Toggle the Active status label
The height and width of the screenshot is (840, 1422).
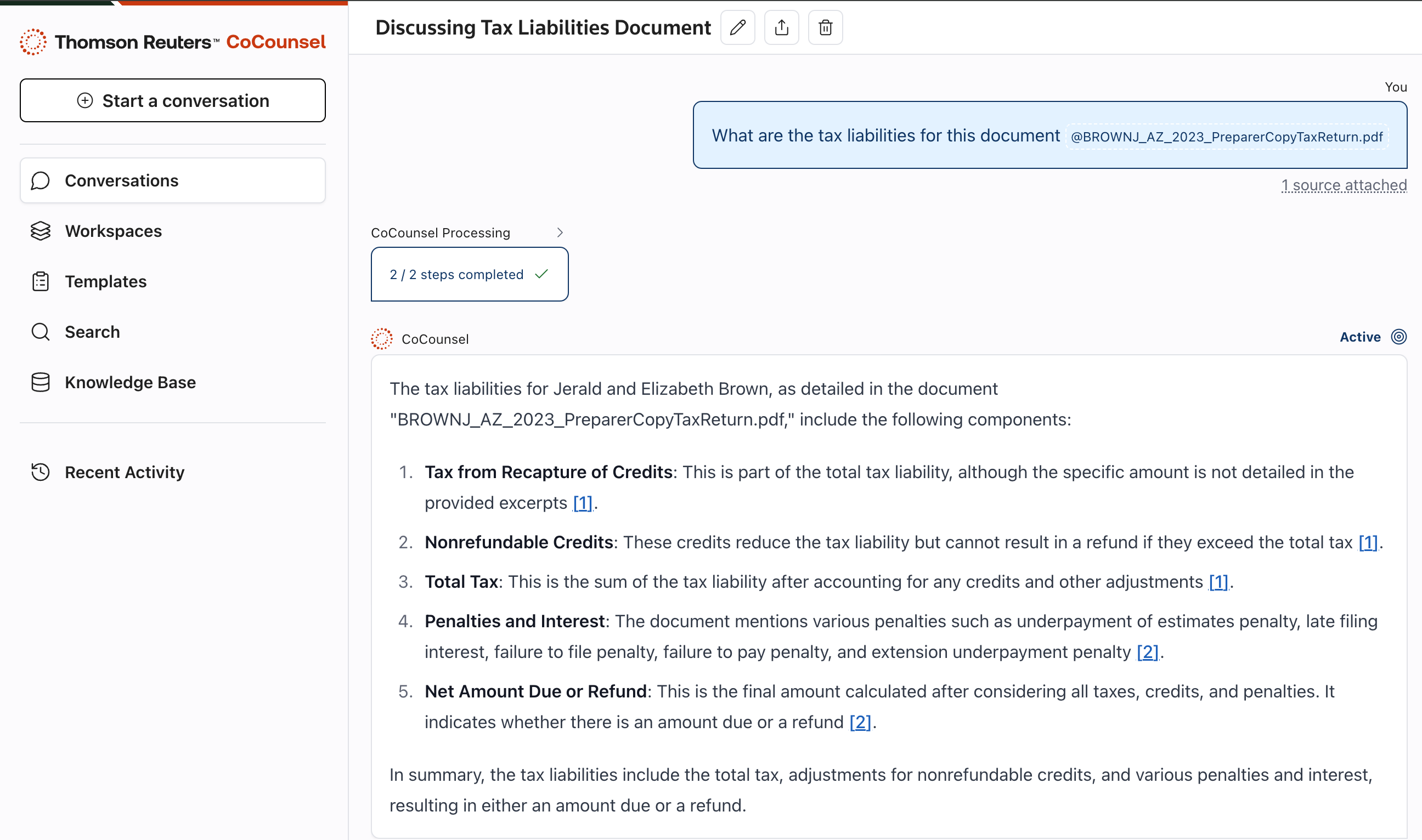tap(1359, 337)
